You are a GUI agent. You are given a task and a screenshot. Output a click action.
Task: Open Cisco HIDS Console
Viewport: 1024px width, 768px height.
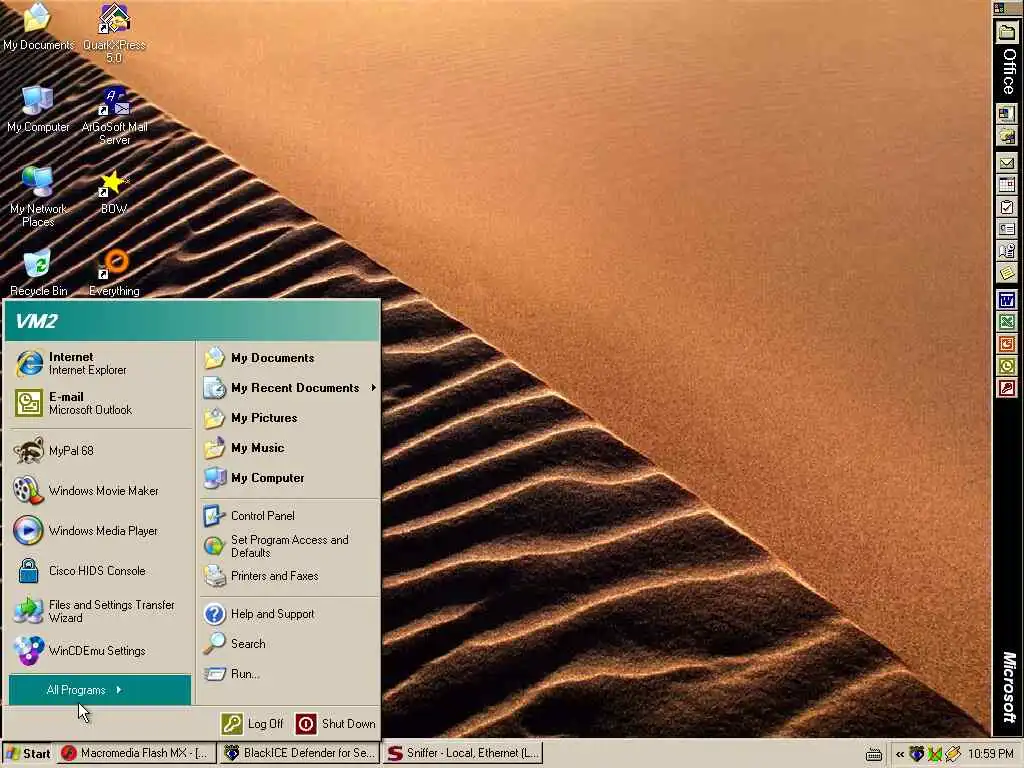coord(100,570)
